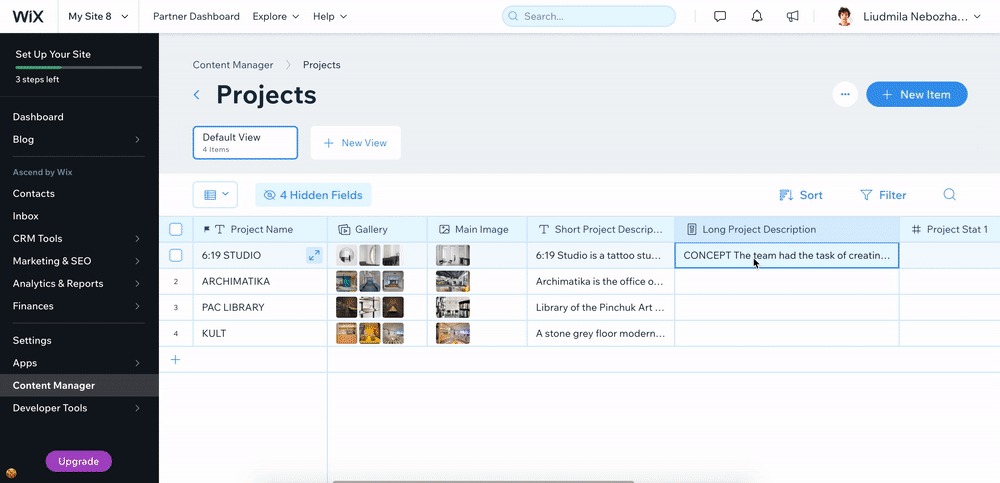Open the Explore dropdown menu
The image size is (1000, 483).
[x=276, y=17]
